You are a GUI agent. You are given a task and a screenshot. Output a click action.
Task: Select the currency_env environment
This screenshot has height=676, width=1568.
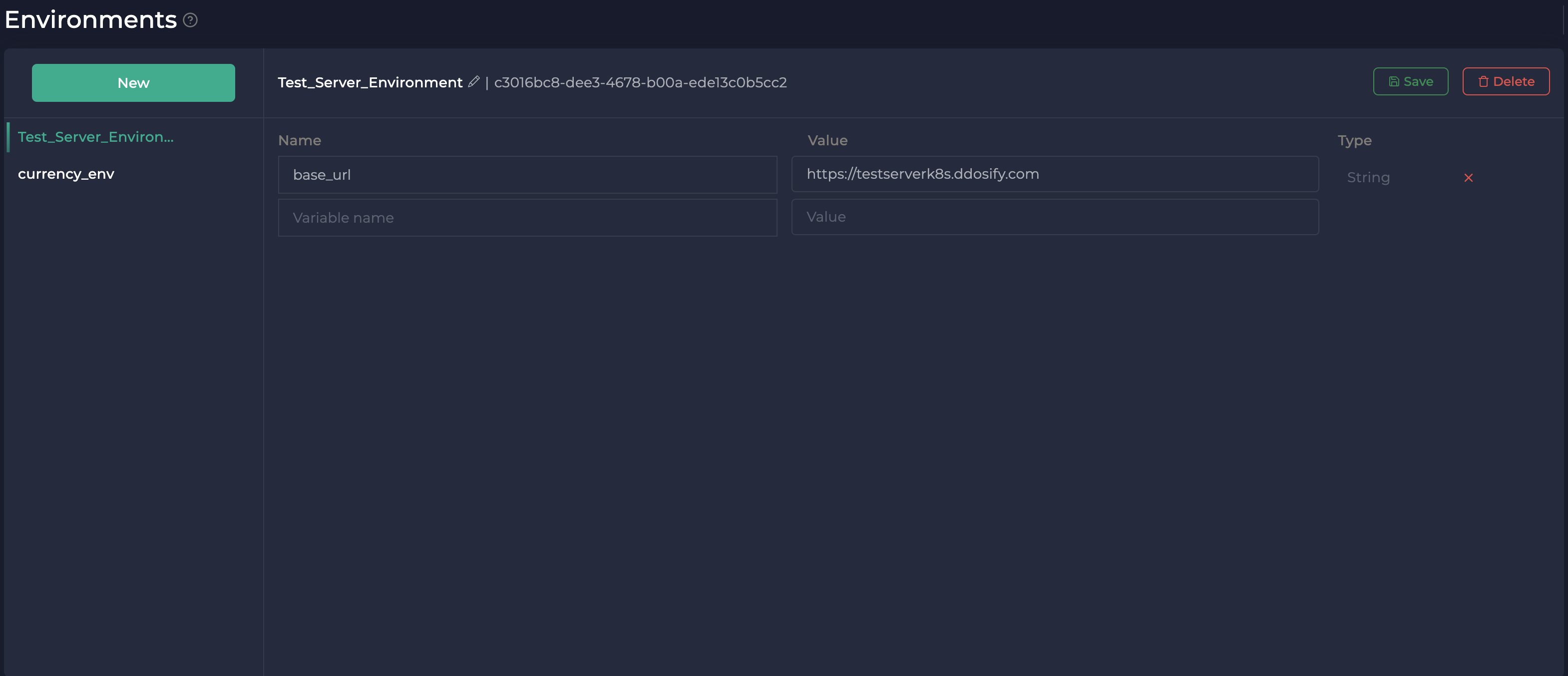pyautogui.click(x=66, y=173)
